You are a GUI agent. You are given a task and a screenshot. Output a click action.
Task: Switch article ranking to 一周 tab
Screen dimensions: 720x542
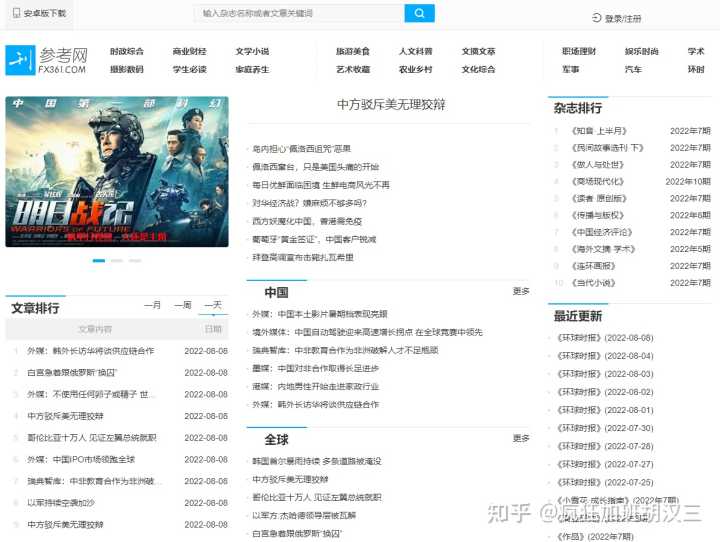pos(183,305)
